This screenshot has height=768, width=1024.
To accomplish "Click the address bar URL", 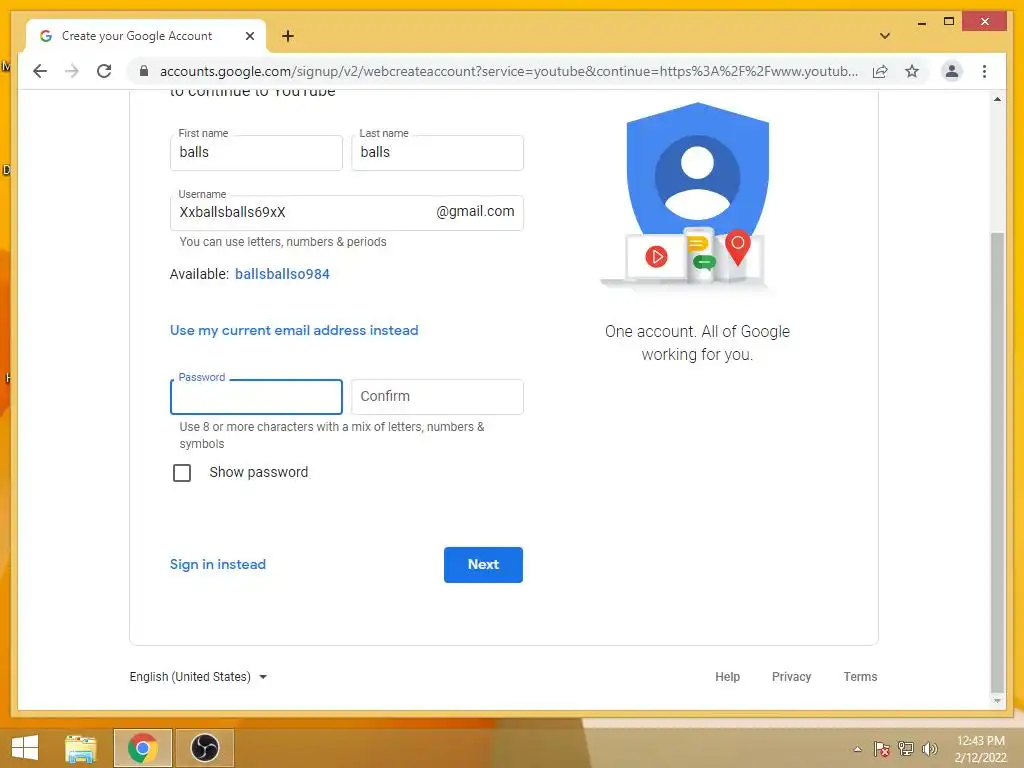I will [509, 71].
